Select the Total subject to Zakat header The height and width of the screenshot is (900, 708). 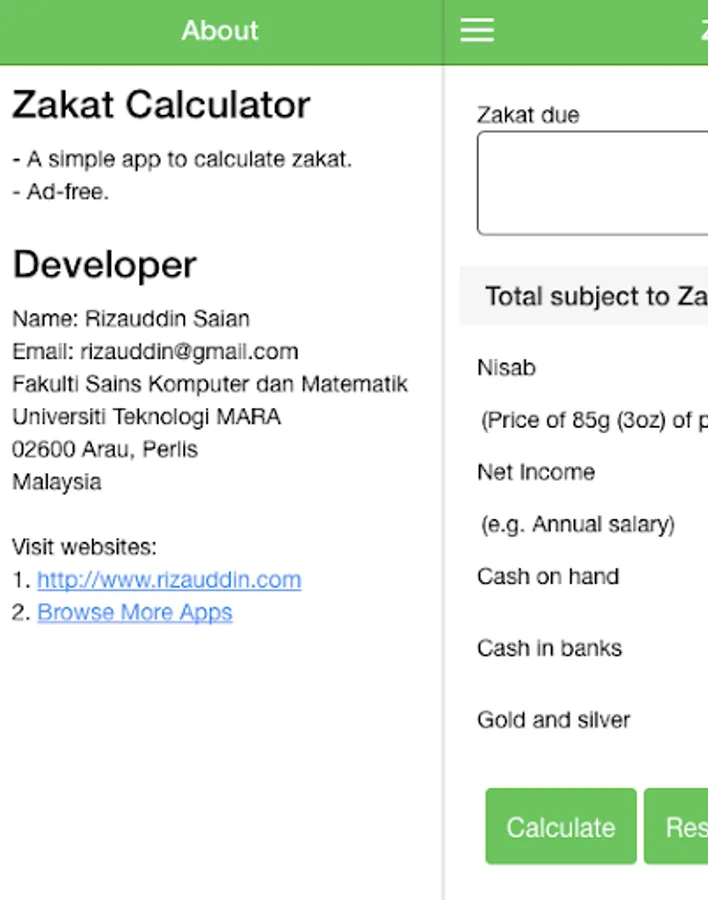tap(595, 296)
